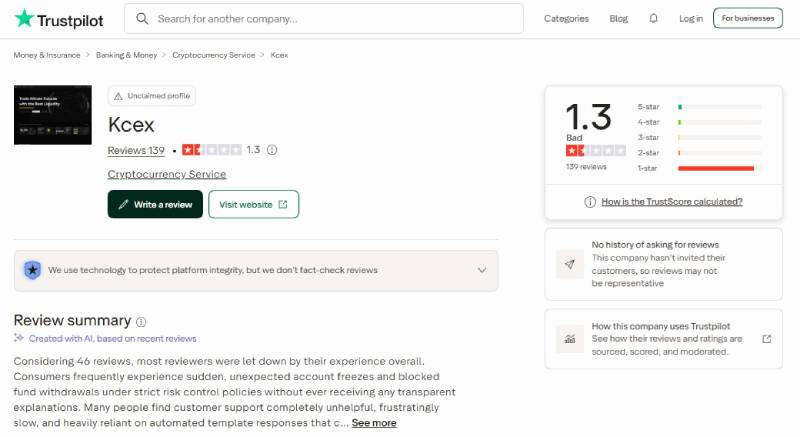Filter reviews by the 5-star row
This screenshot has height=437, width=800.
tap(699, 107)
